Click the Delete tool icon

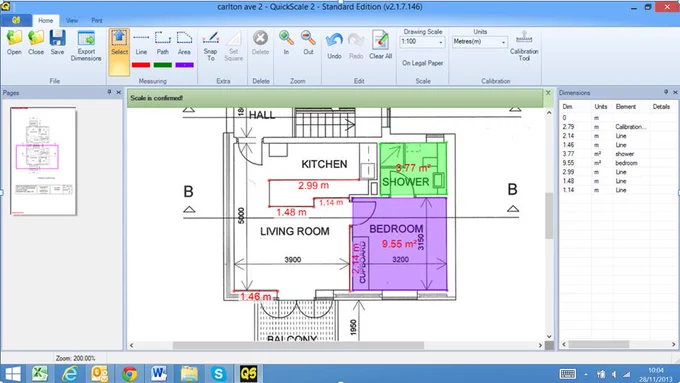coord(260,43)
